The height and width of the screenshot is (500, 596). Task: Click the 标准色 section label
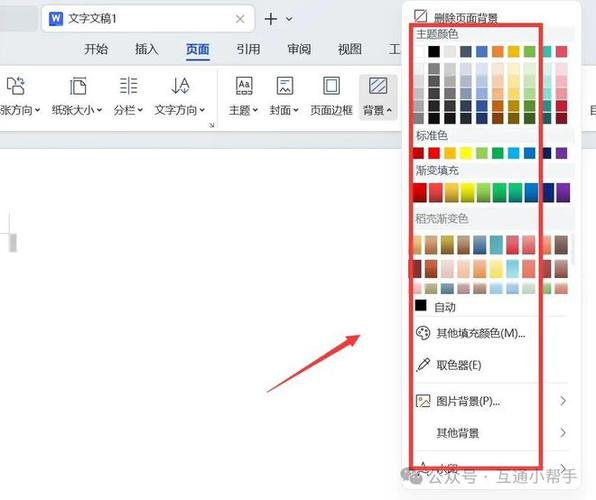pos(431,135)
